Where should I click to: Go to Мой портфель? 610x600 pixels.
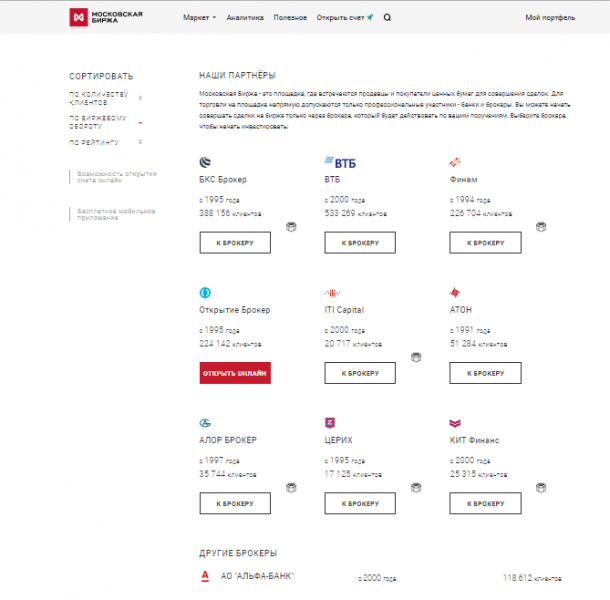point(550,18)
